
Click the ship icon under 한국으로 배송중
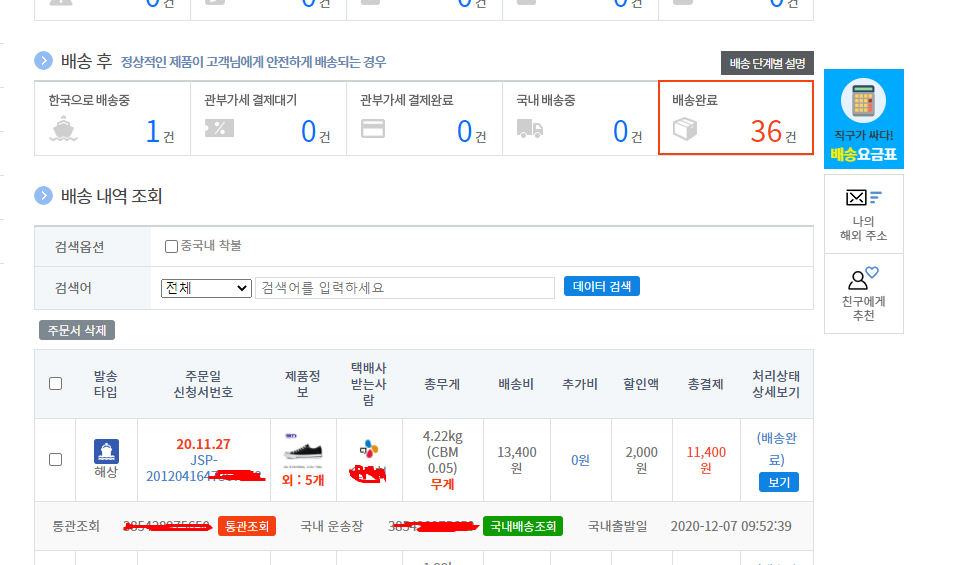pyautogui.click(x=63, y=129)
